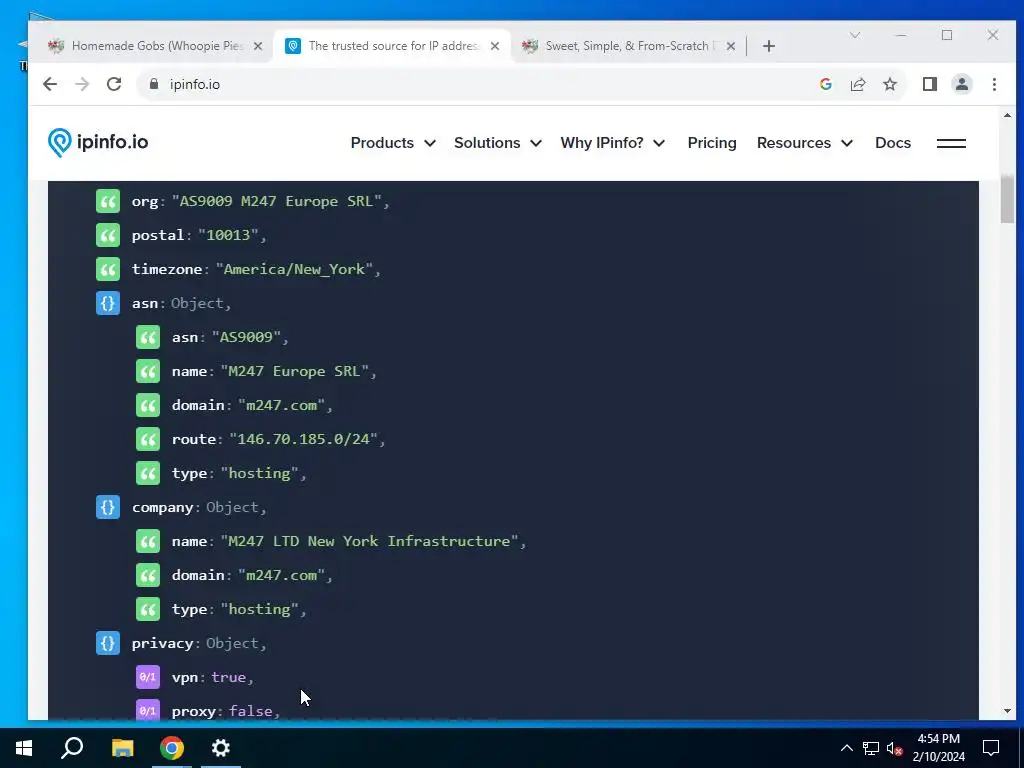Viewport: 1024px width, 768px height.
Task: Open taskbar search magnifier
Action: (x=72, y=748)
